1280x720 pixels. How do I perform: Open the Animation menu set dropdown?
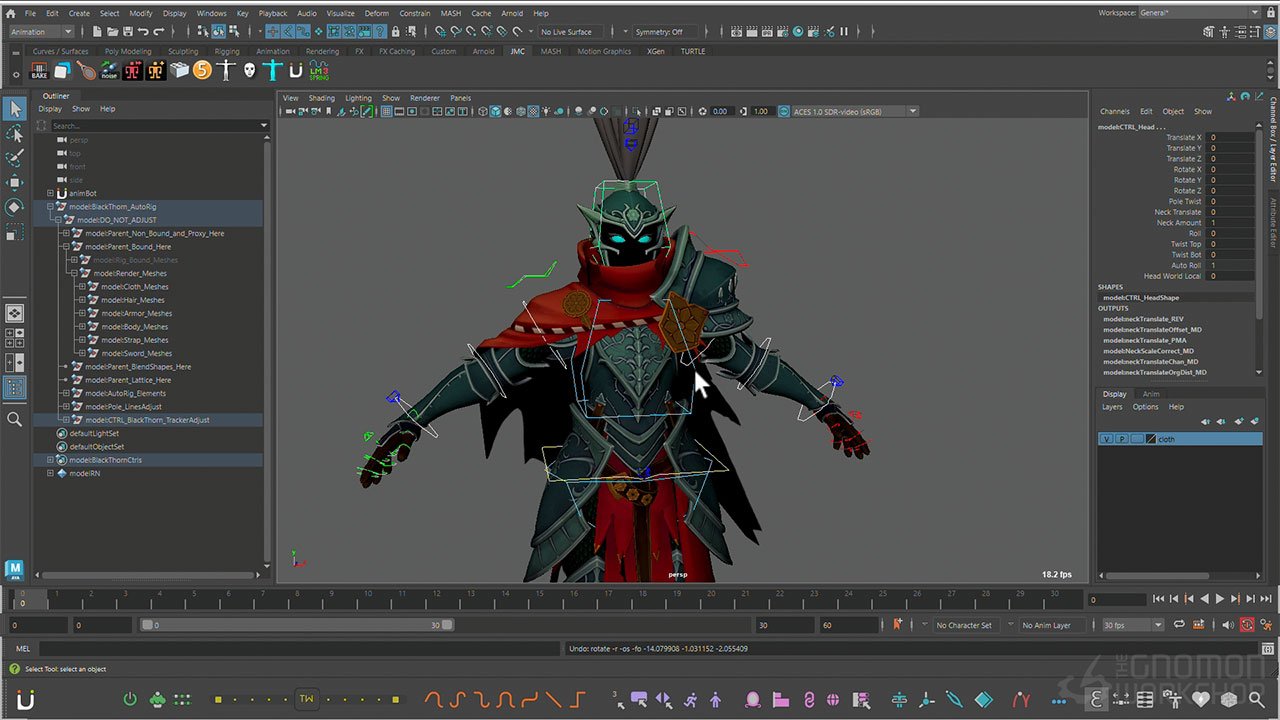[42, 32]
